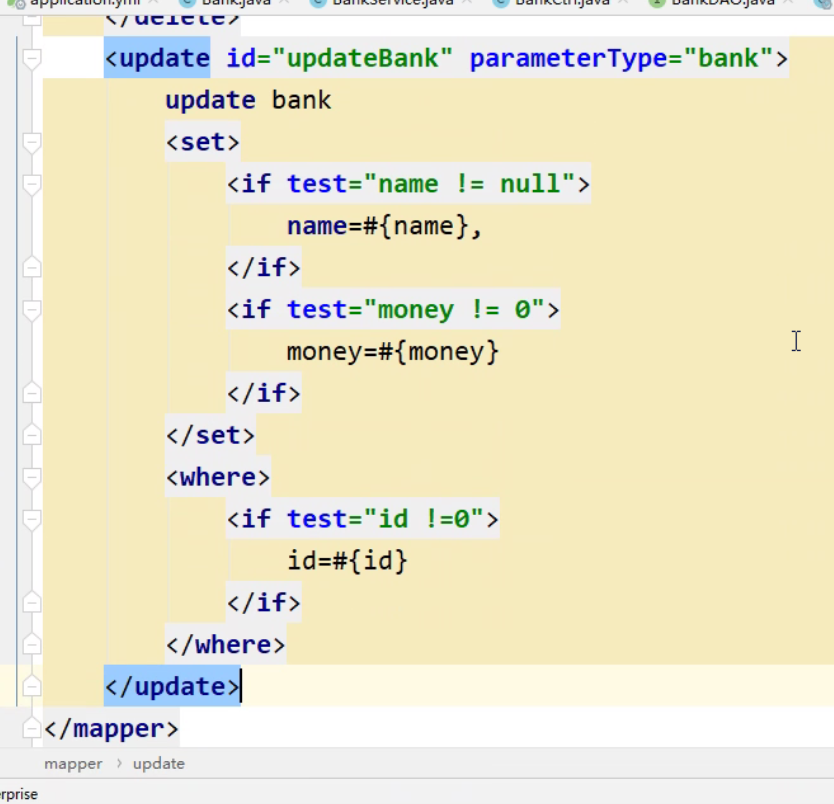This screenshot has width=834, height=804.
Task: Open the BankCtrl.java editor tab
Action: (562, 3)
